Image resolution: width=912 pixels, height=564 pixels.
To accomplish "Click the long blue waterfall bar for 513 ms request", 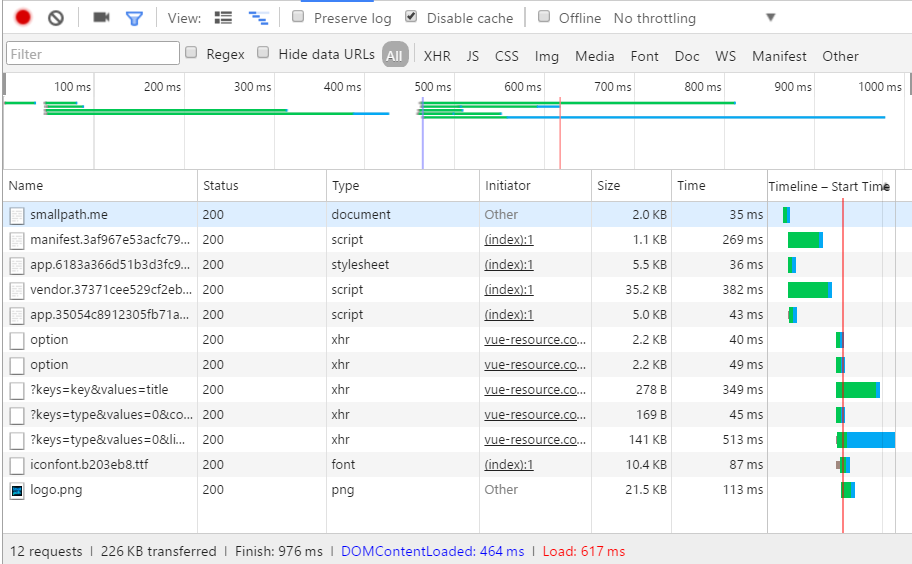I will 870,440.
